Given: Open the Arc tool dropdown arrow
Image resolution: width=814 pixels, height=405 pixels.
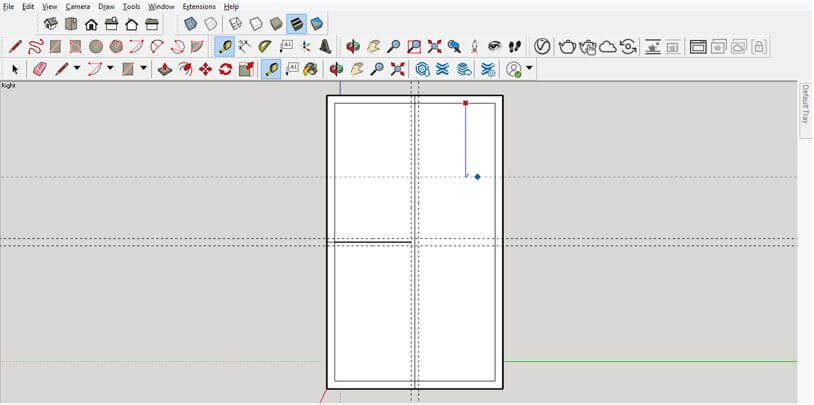Looking at the screenshot, I should (x=110, y=68).
